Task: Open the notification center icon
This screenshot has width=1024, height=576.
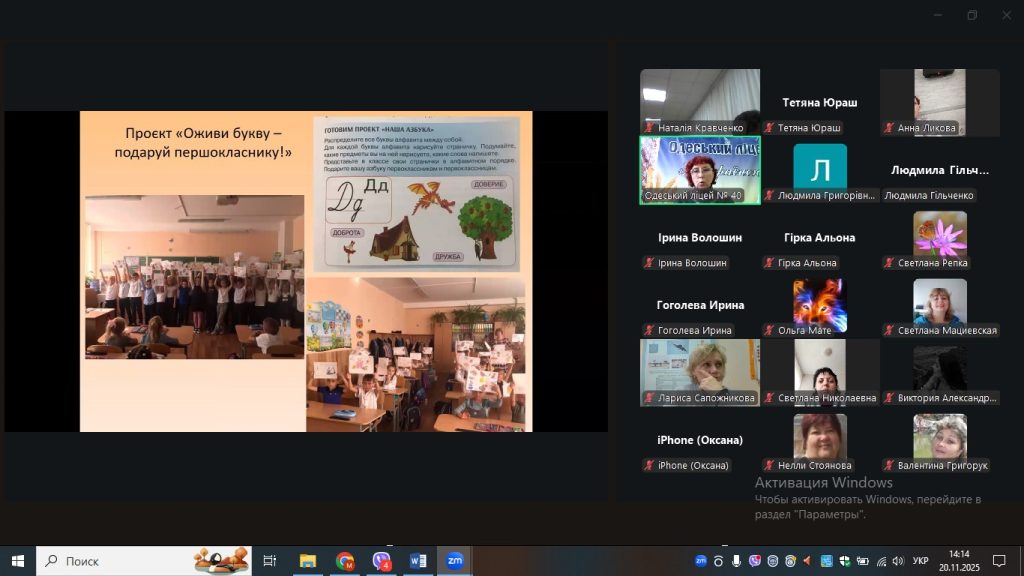Action: (x=998, y=561)
